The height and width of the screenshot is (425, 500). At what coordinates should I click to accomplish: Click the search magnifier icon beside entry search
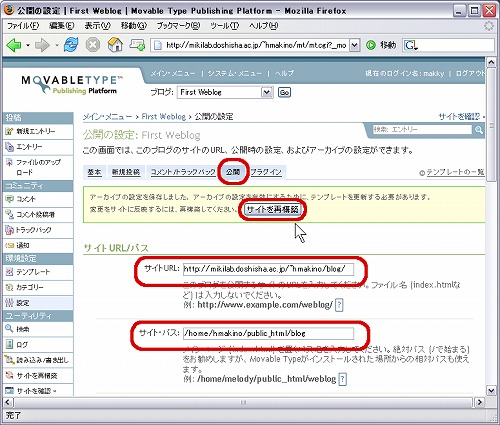[x=479, y=130]
